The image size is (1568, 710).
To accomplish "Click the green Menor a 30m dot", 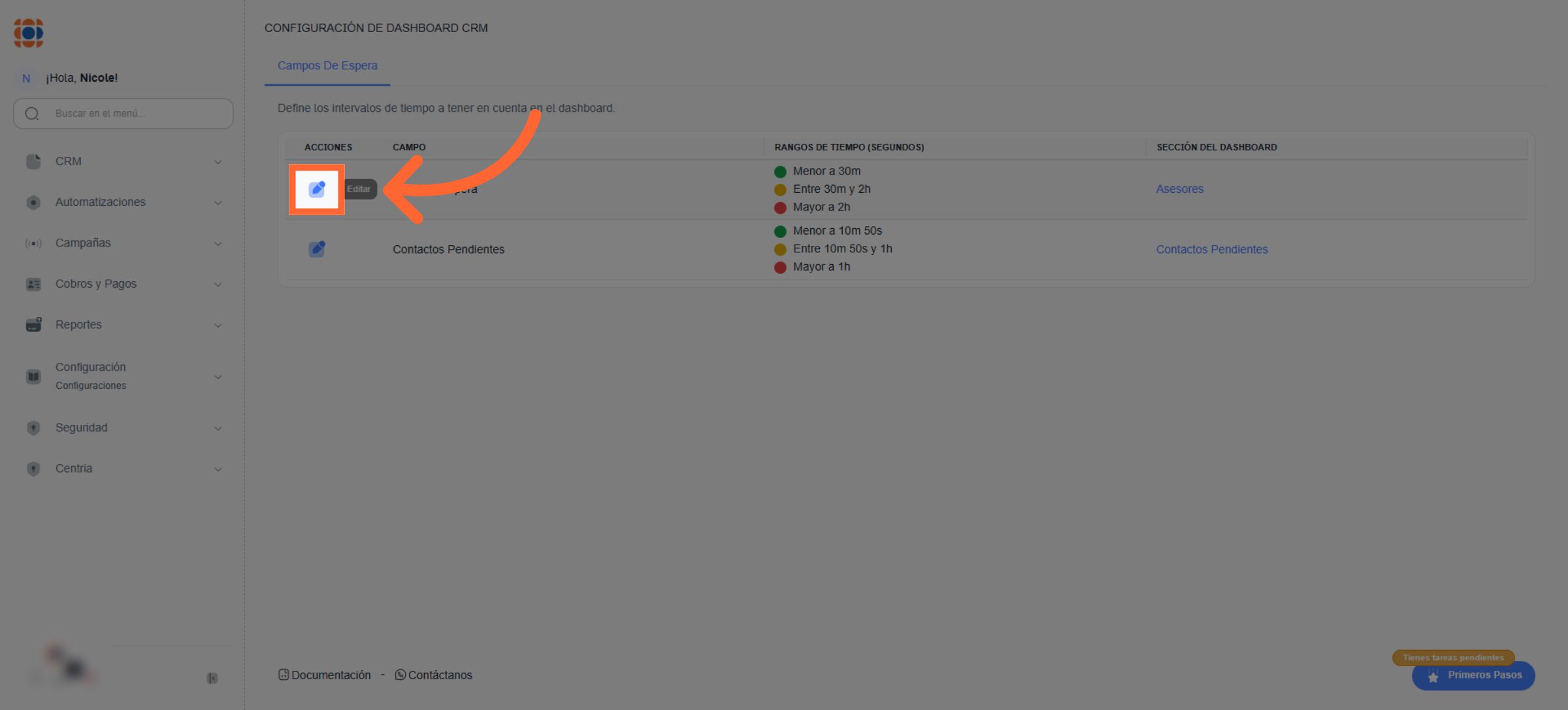I will point(780,172).
